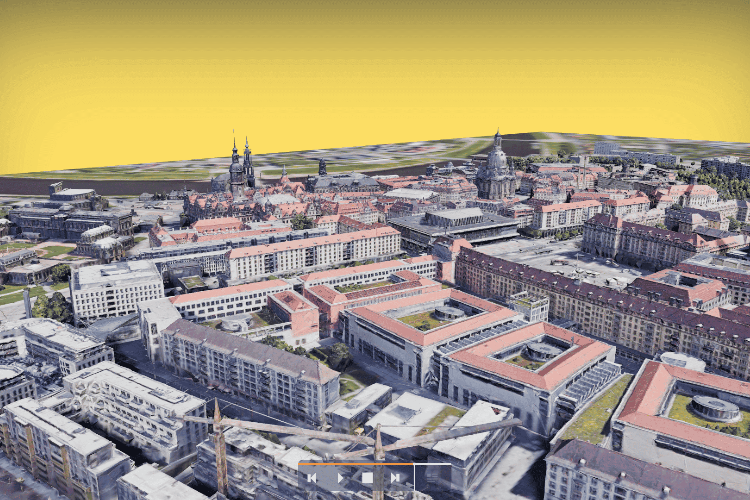
Task: Select the large domed church building
Action: point(495,172)
